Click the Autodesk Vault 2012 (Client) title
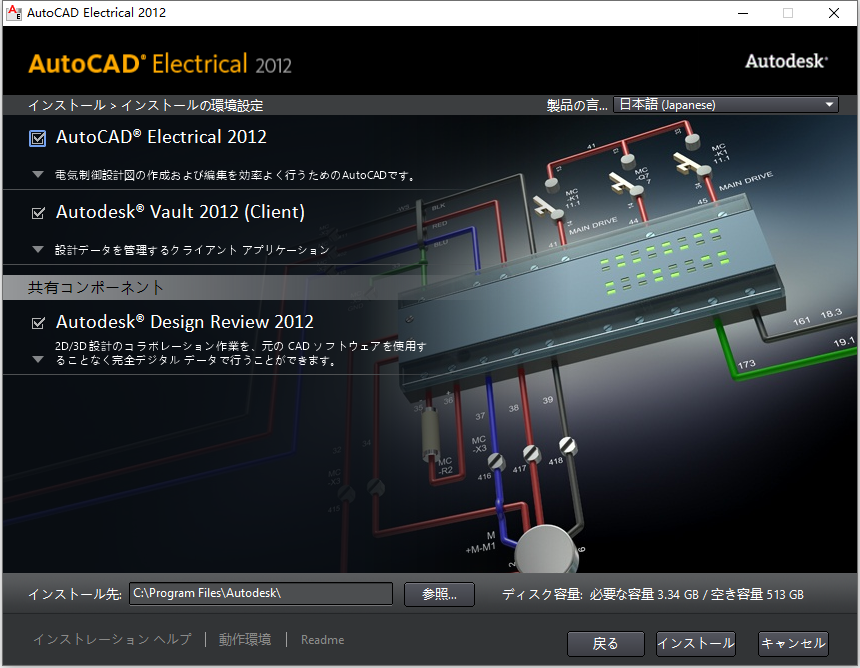Viewport: 860px width, 668px height. (x=180, y=212)
